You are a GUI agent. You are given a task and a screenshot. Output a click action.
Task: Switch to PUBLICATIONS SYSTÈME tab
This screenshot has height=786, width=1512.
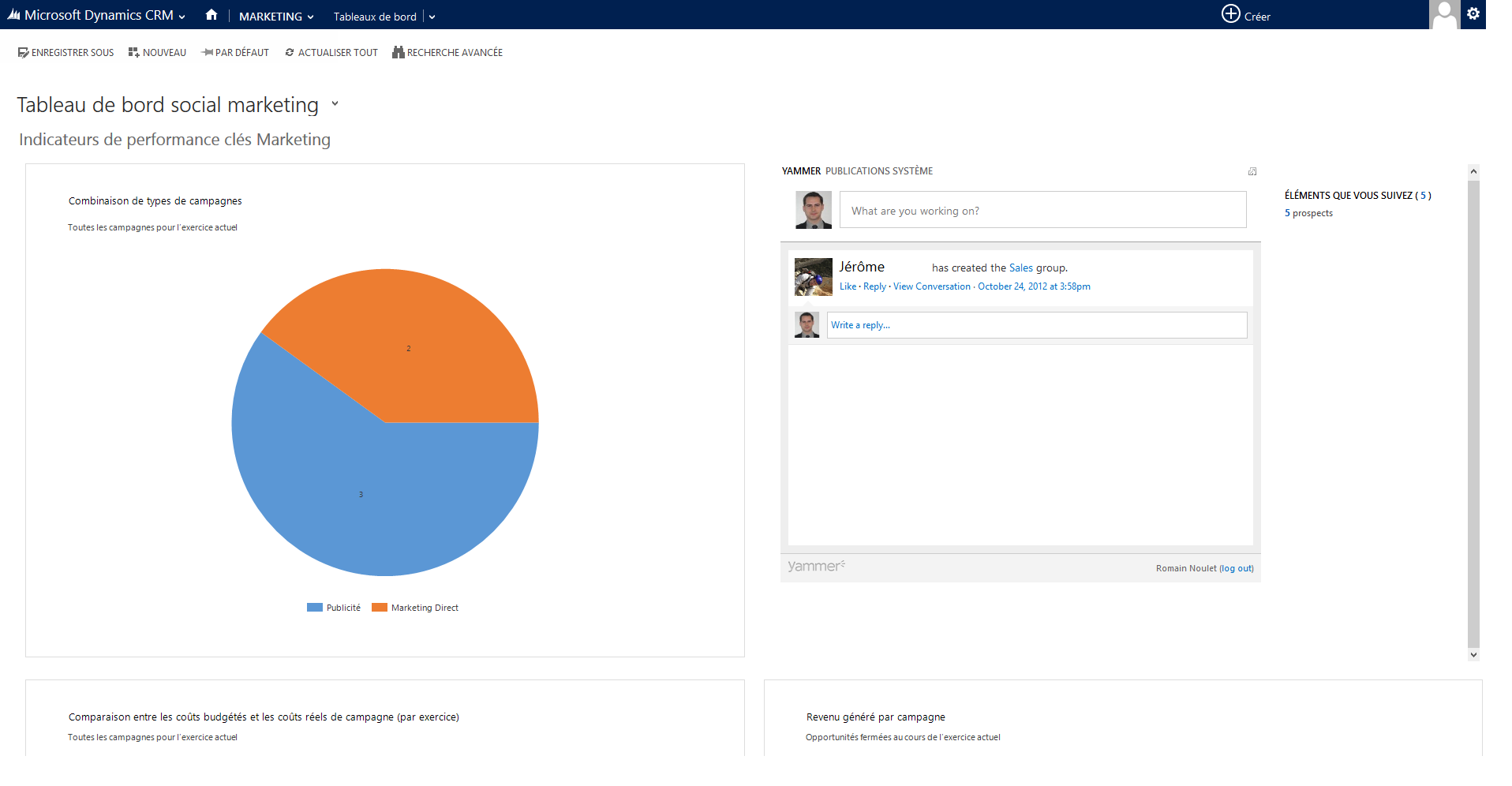click(x=879, y=171)
